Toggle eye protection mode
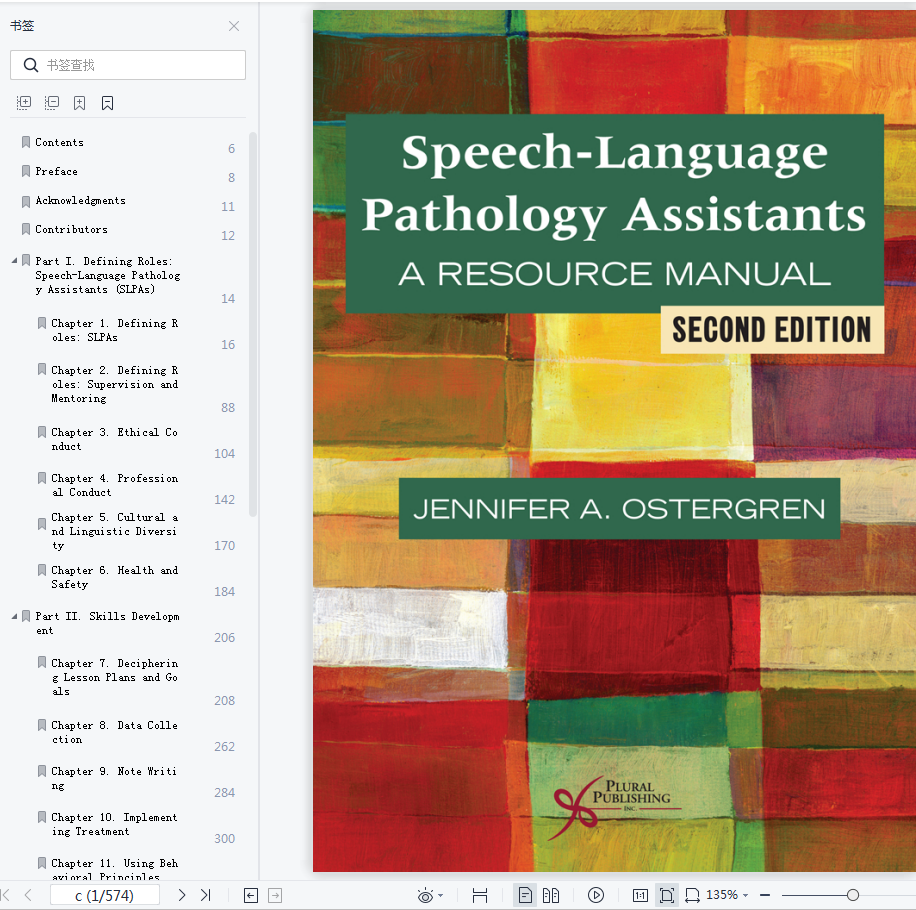Viewport: 916px width, 910px height. (x=425, y=895)
